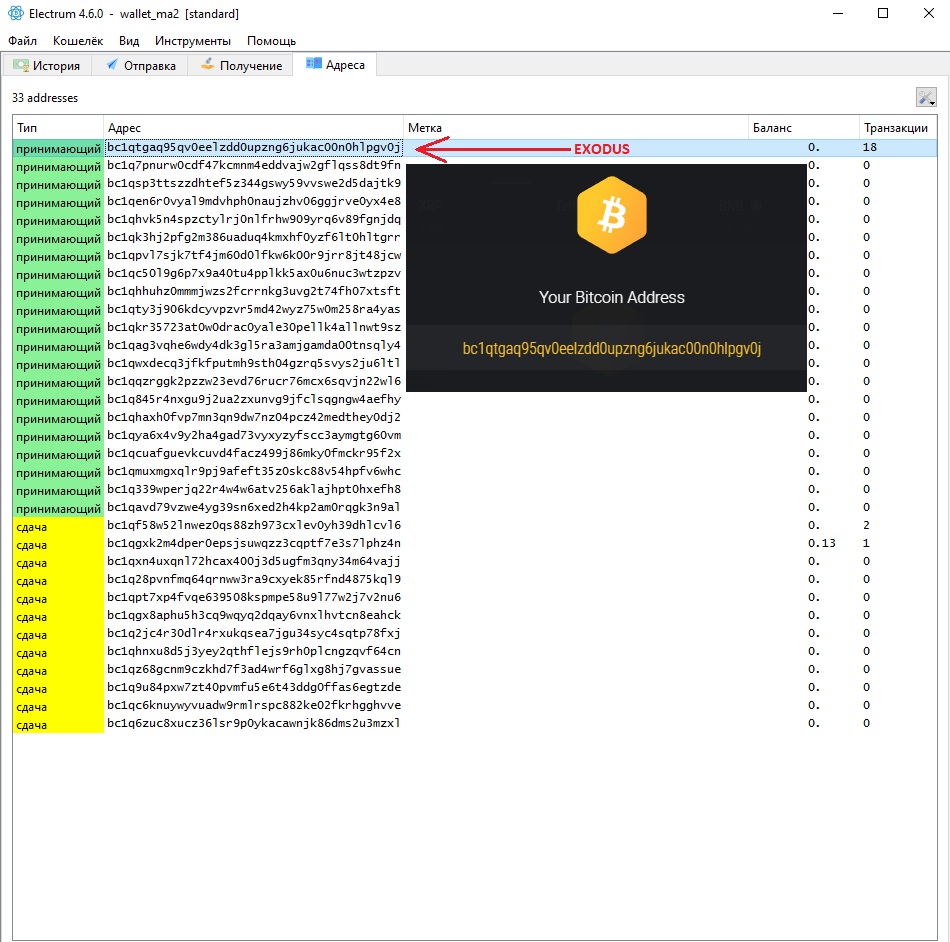
Task: Select address bc1qhaxh0fvp7mn3qn9dw7nz04pcz42medthey0dj2
Action: click(254, 417)
